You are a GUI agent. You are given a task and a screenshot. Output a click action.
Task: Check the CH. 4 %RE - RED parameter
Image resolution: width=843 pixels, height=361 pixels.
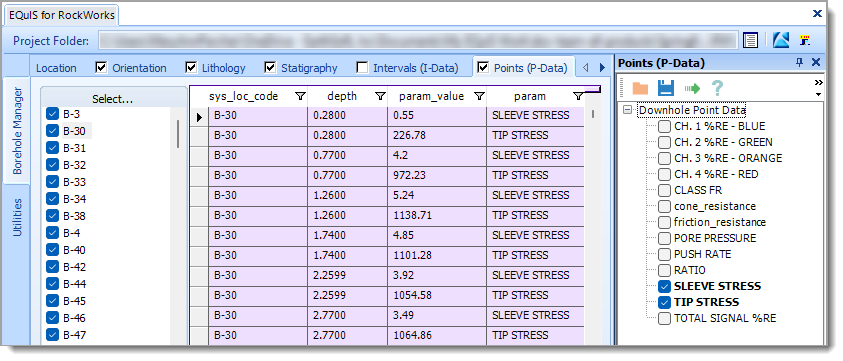coord(665,174)
